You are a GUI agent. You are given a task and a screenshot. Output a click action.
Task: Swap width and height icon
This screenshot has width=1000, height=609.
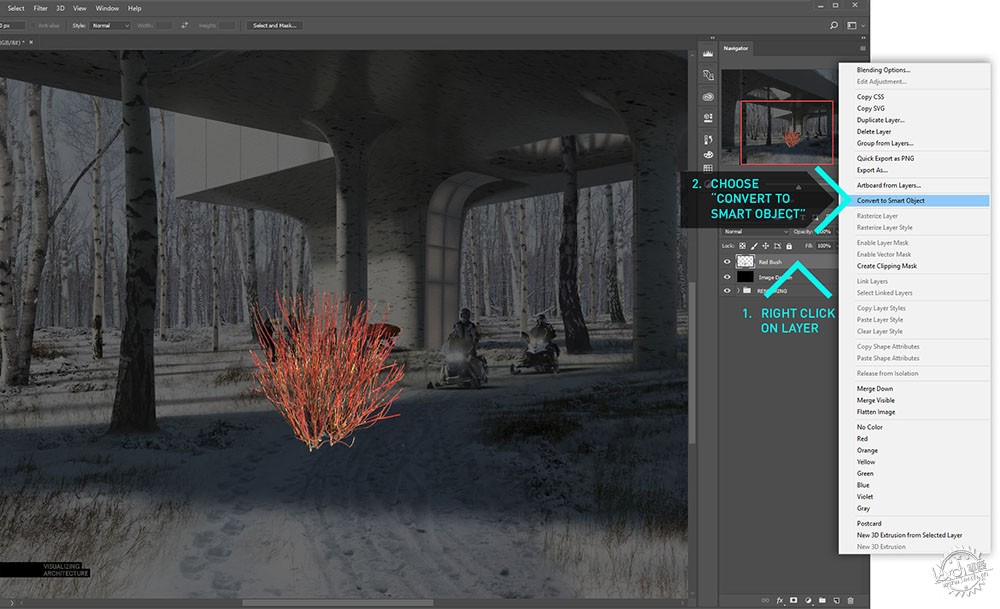point(184,26)
